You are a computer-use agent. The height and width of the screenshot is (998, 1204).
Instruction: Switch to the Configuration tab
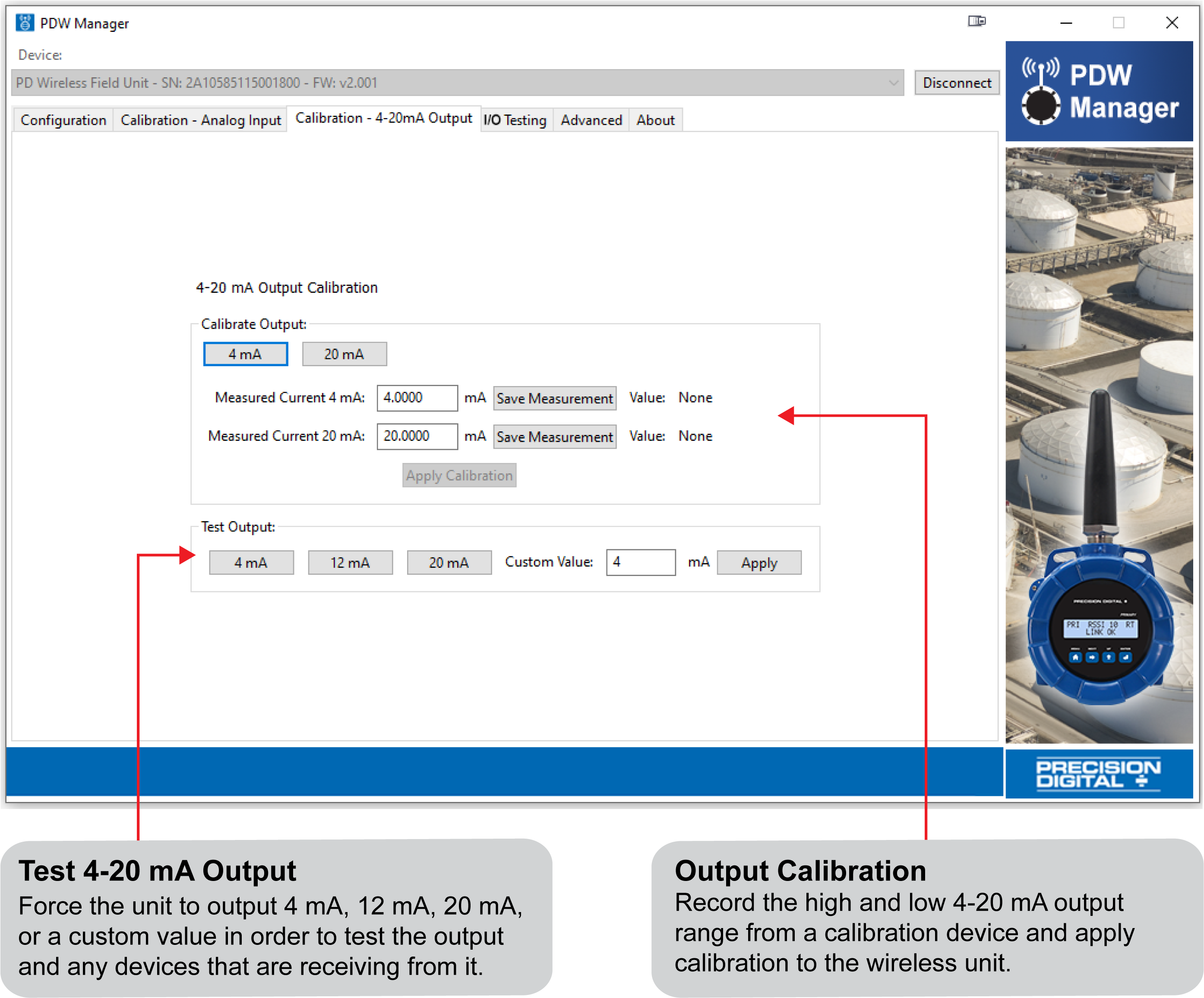63,120
